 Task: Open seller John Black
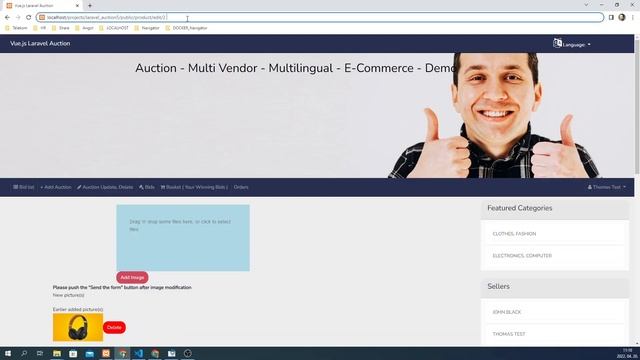tap(507, 312)
